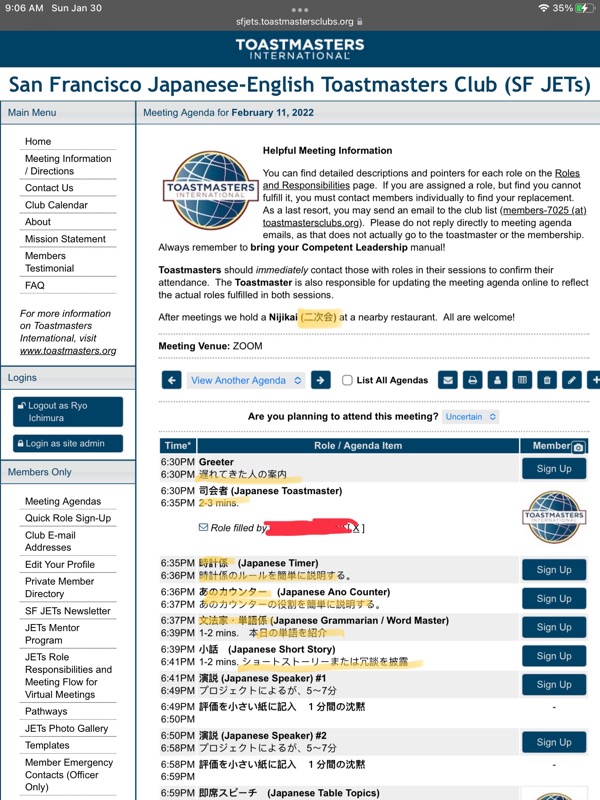Click the plus add agenda icon
Viewport: 600px width, 800px height.
point(594,380)
